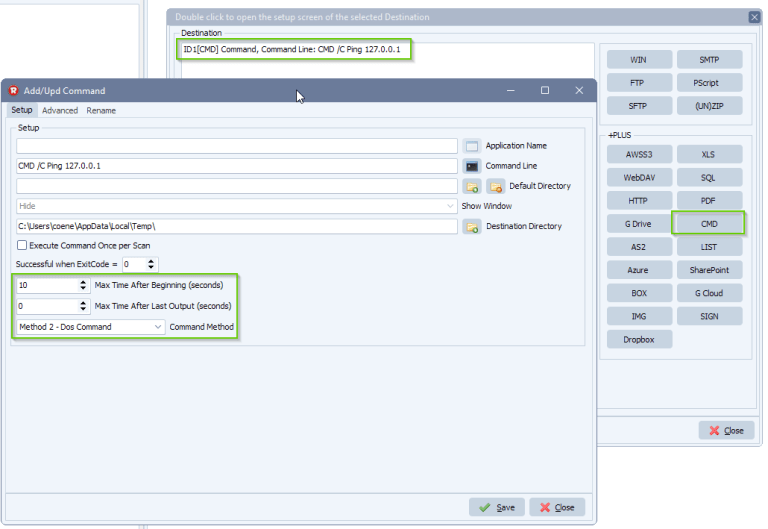Browse for Destination Directory folder icon
768x529 pixels.
(x=472, y=227)
